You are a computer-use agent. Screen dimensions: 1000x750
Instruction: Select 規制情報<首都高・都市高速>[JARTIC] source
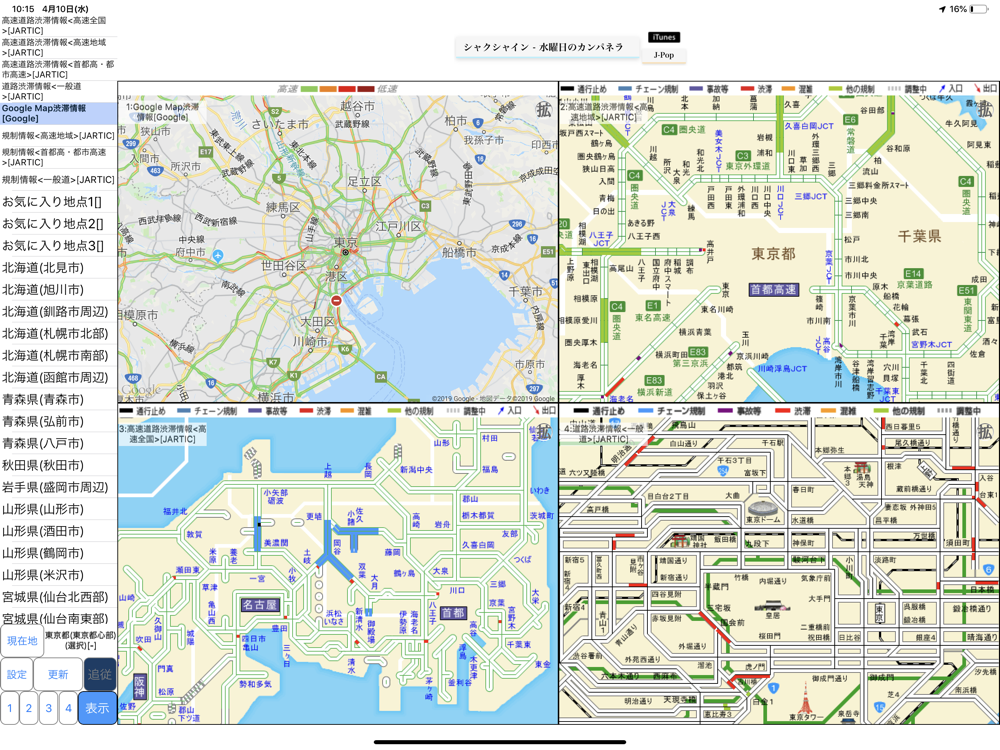(x=58, y=158)
